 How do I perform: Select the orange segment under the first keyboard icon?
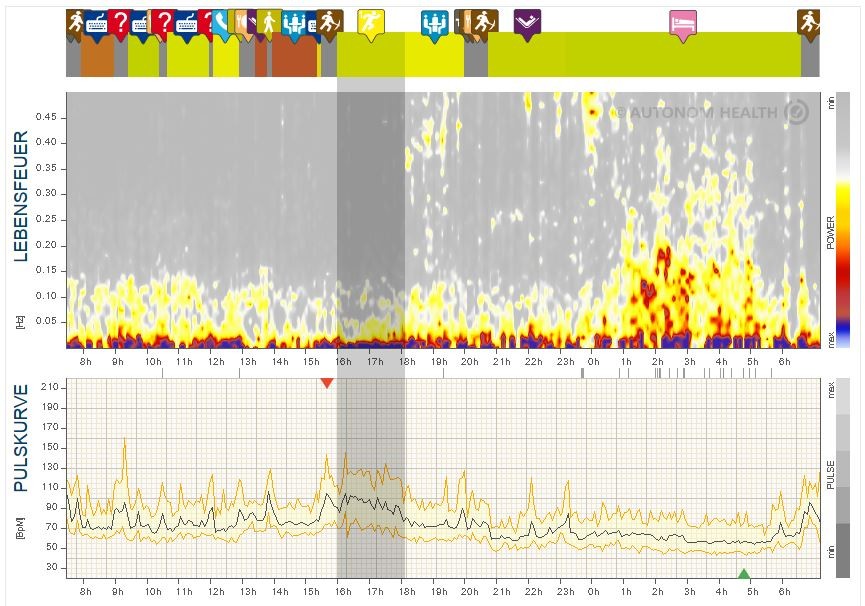97,57
